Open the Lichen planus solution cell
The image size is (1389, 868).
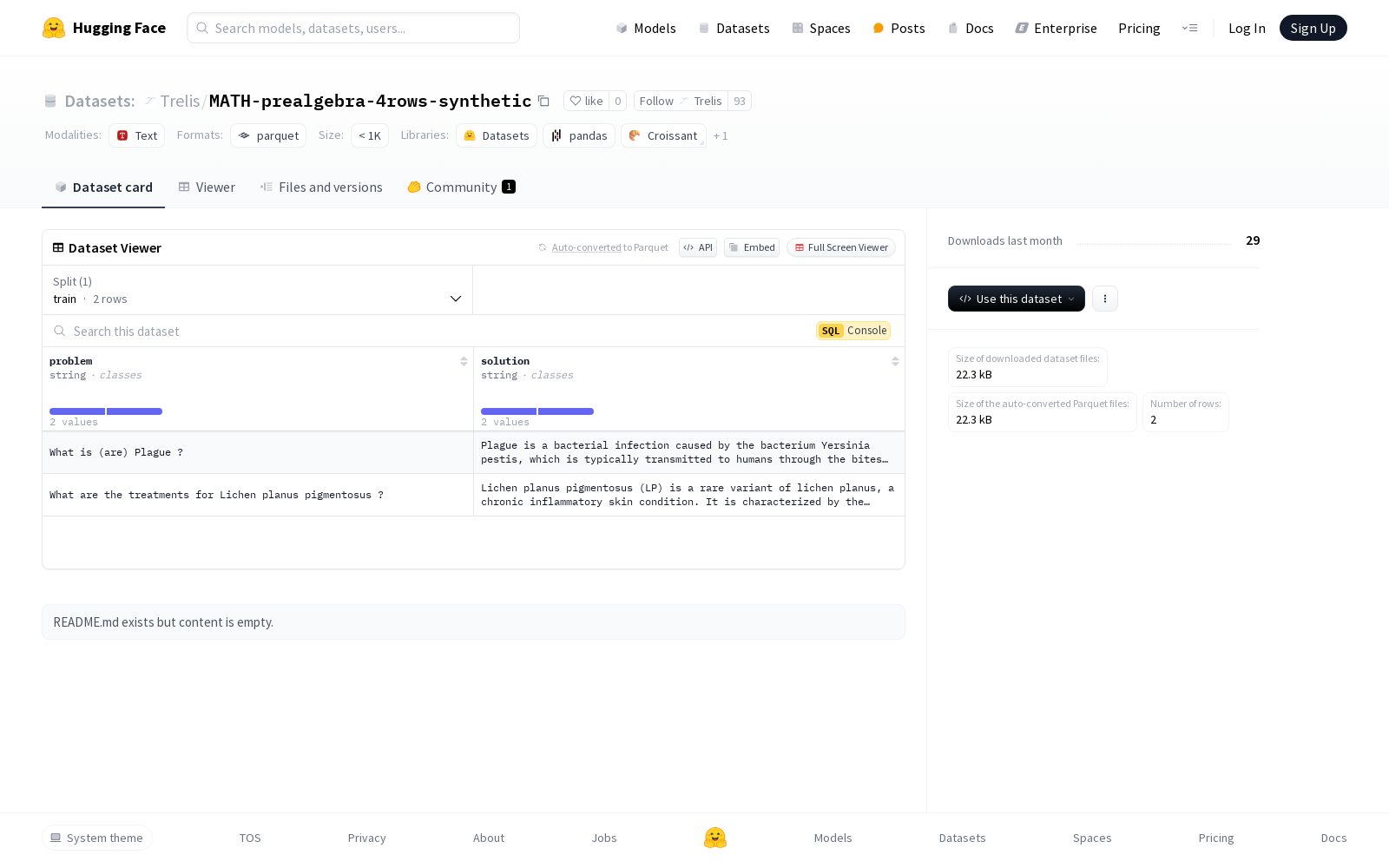coord(689,495)
